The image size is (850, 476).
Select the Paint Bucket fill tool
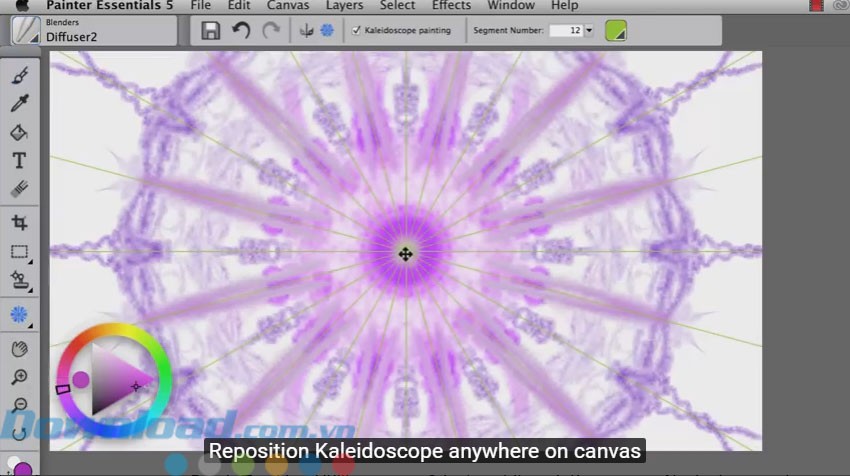[x=19, y=132]
